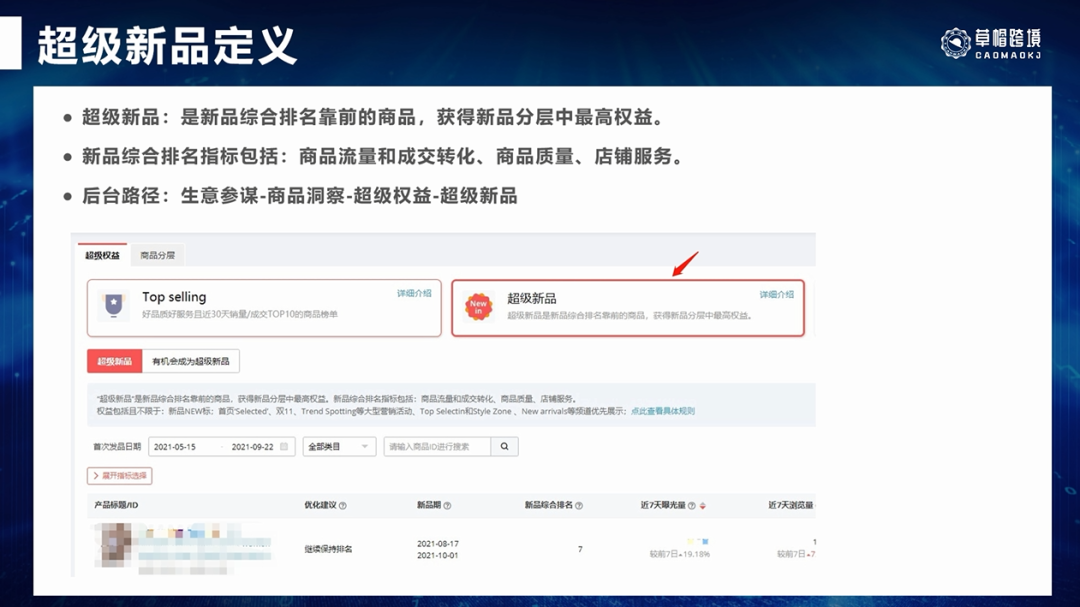
Task: Select the red 超级新品 sub-tab
Action: [114, 361]
